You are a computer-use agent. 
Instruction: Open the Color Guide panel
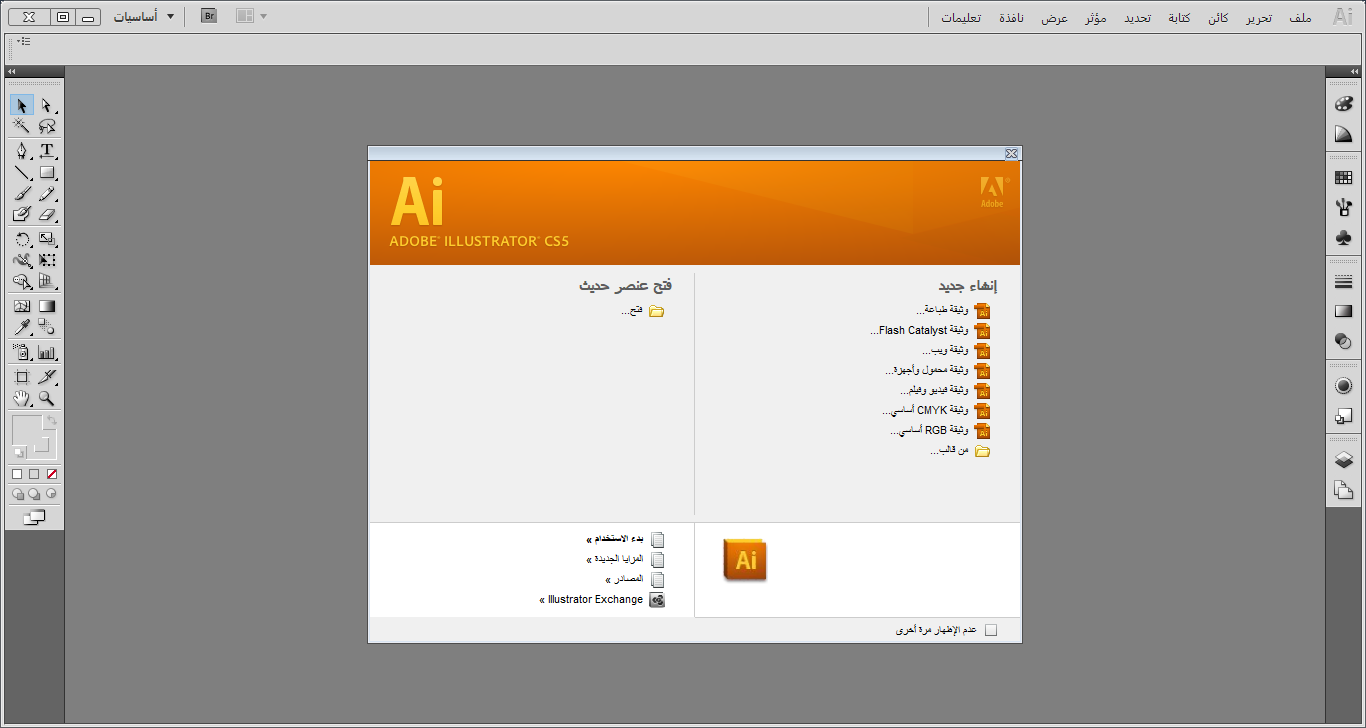coord(1344,134)
